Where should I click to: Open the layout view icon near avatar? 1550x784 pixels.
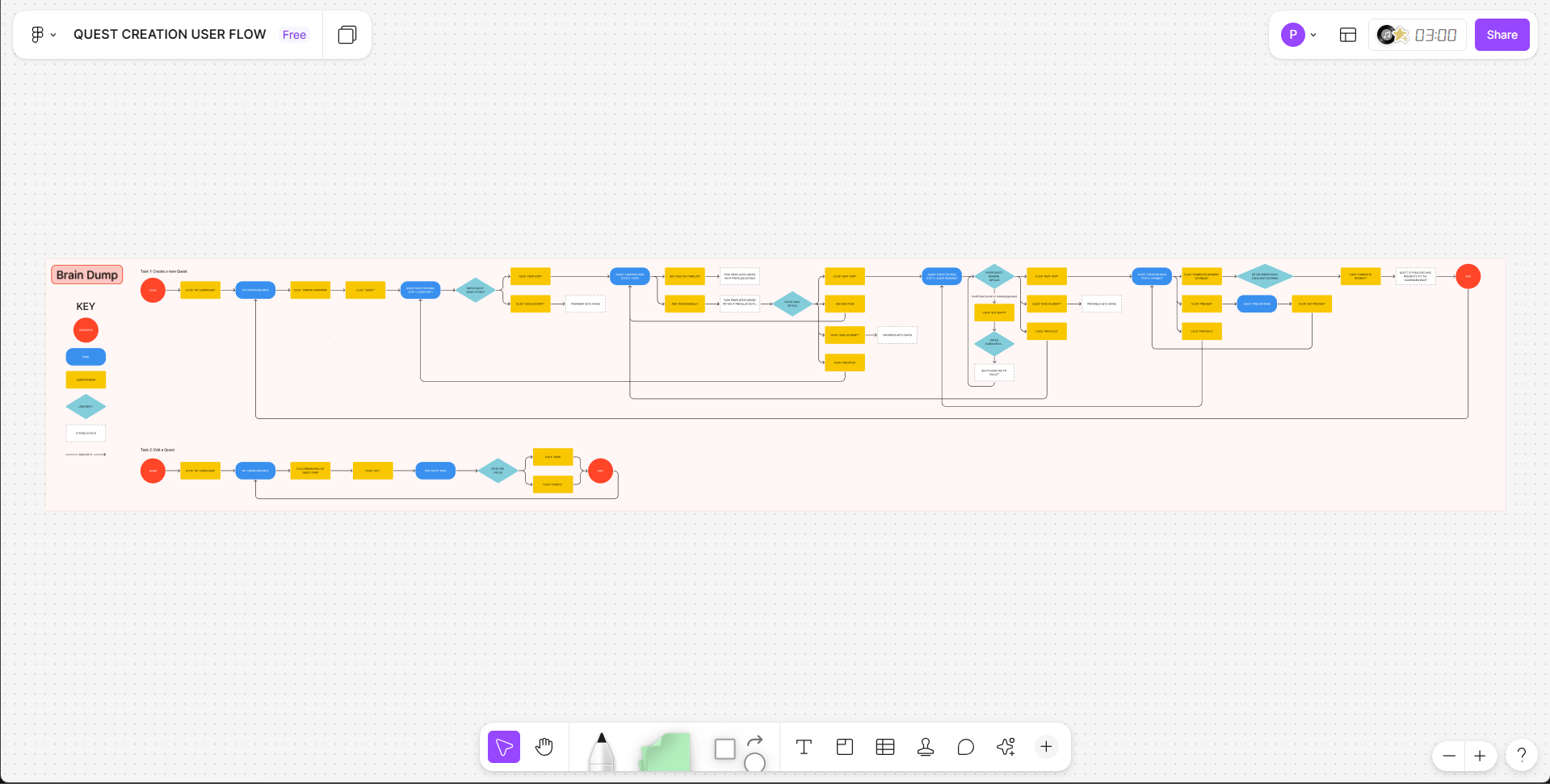coord(1348,35)
